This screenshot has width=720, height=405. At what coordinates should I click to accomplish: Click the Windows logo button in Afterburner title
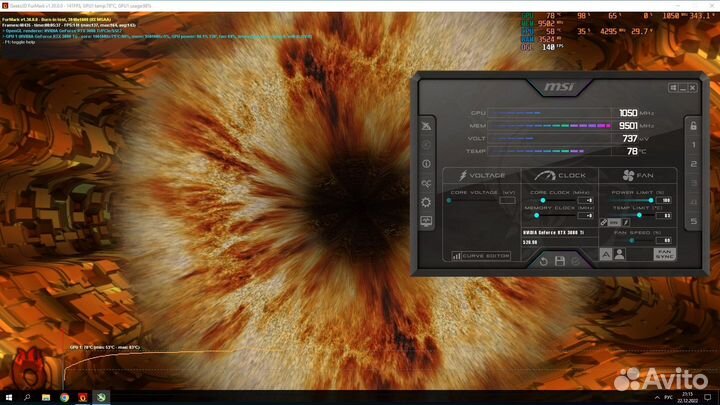(673, 88)
